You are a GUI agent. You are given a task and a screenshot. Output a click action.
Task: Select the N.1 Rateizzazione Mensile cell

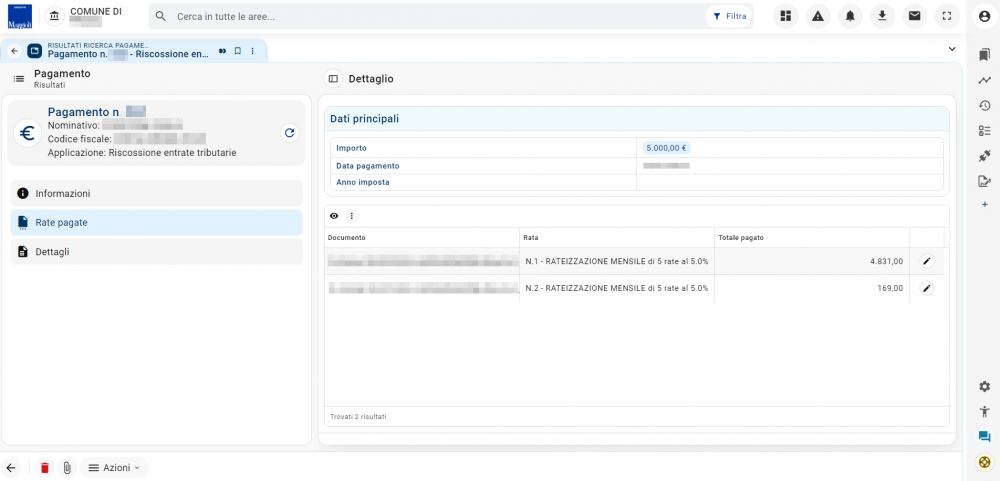point(617,261)
